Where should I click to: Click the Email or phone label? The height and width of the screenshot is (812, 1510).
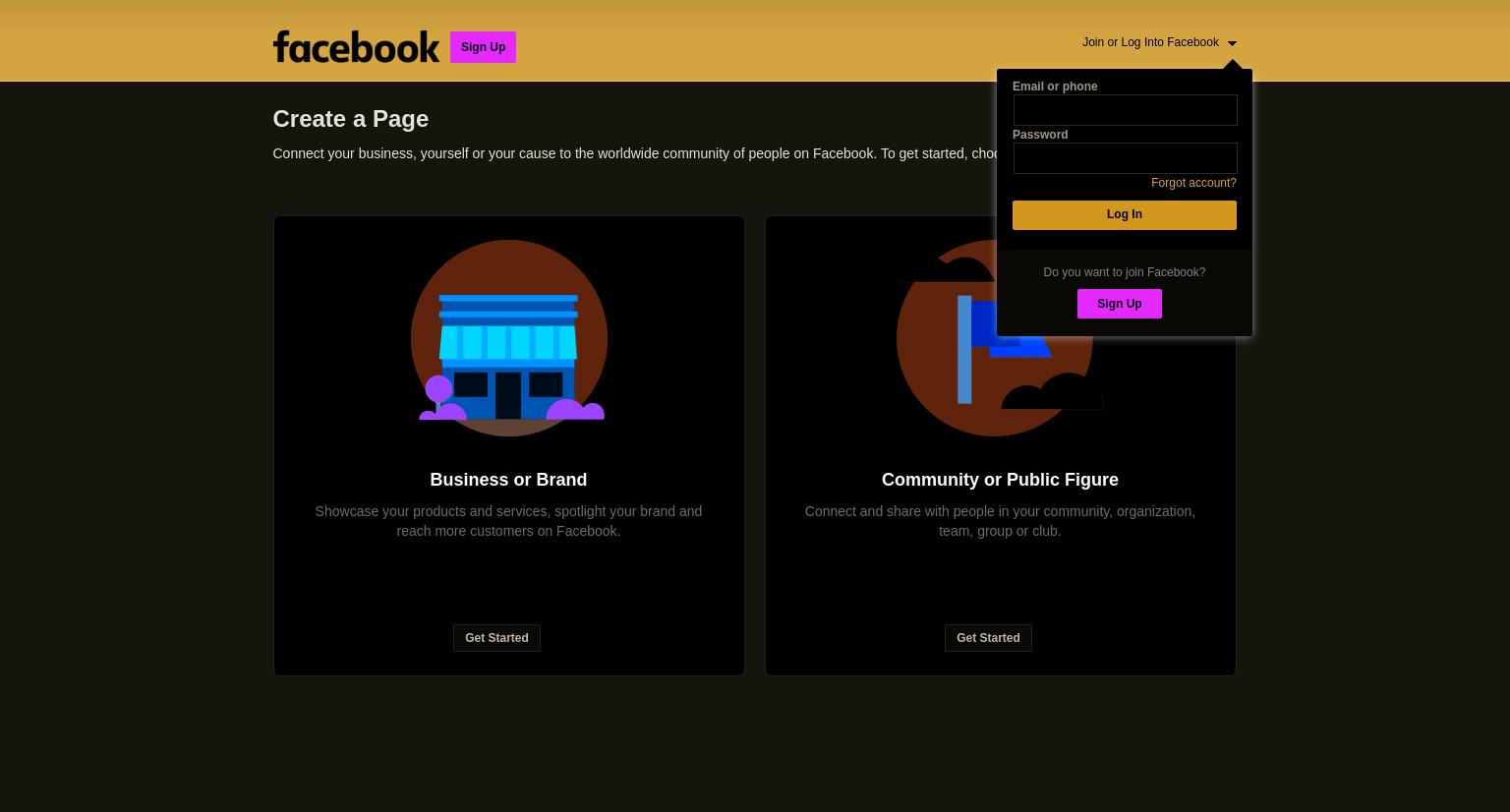tap(1055, 87)
